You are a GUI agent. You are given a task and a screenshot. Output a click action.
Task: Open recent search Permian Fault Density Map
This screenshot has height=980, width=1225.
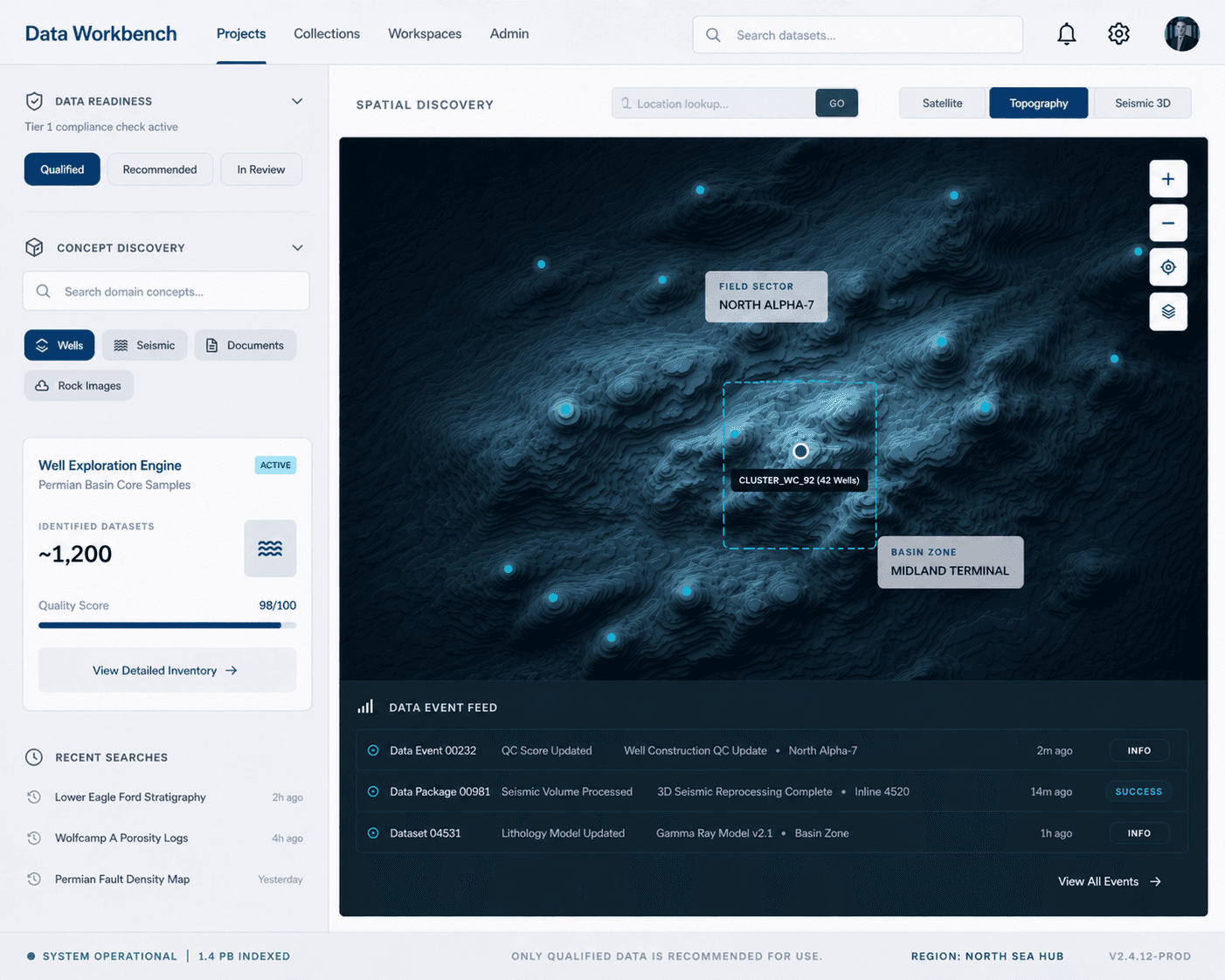point(122,879)
